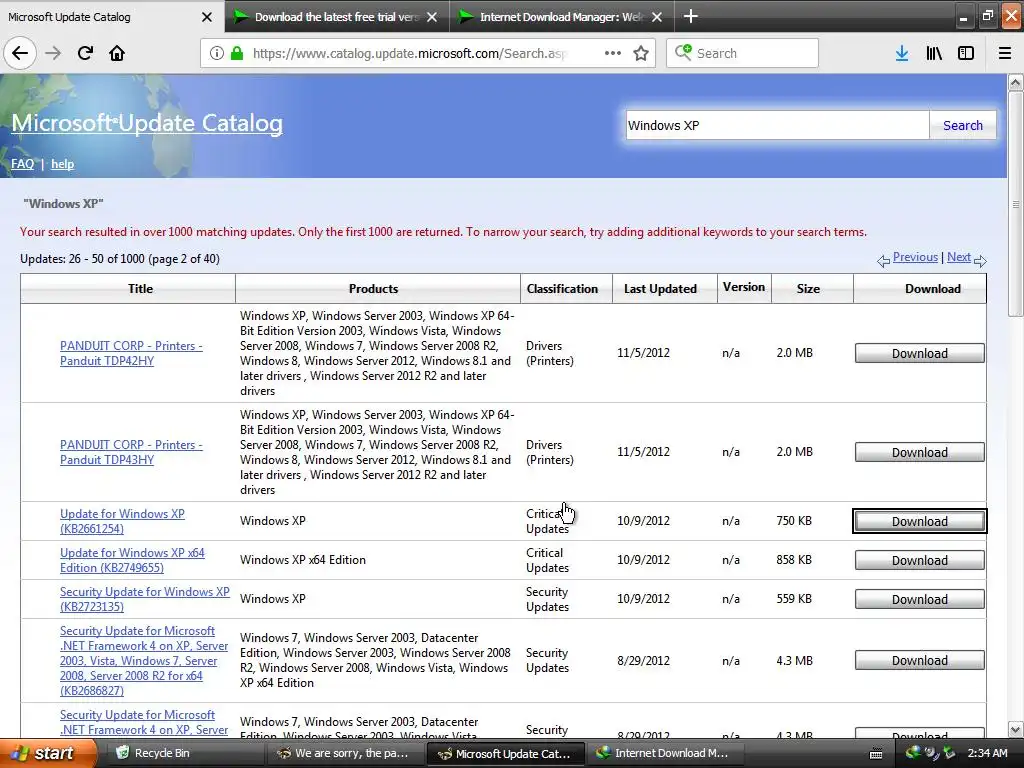Screen dimensions: 1024x768
Task: Activate Microsoft Update Catalog taskbar window
Action: (x=503, y=753)
